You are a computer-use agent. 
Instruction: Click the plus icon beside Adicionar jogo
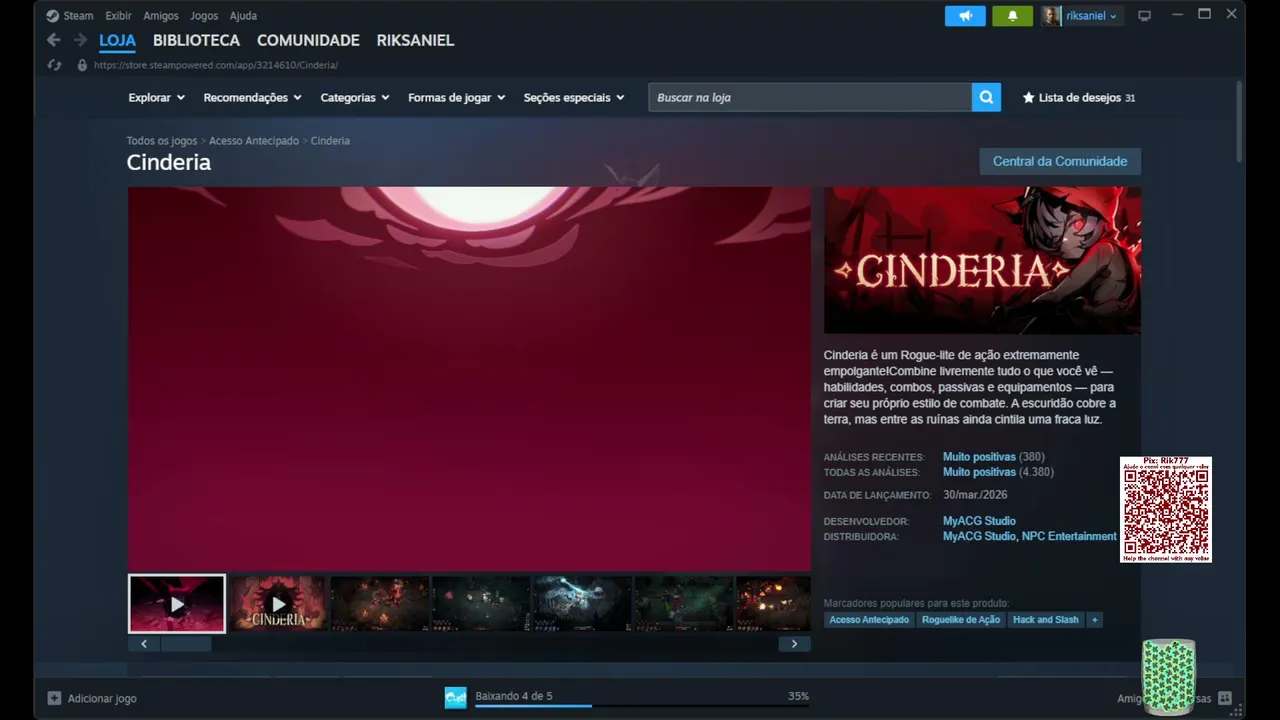coord(54,698)
